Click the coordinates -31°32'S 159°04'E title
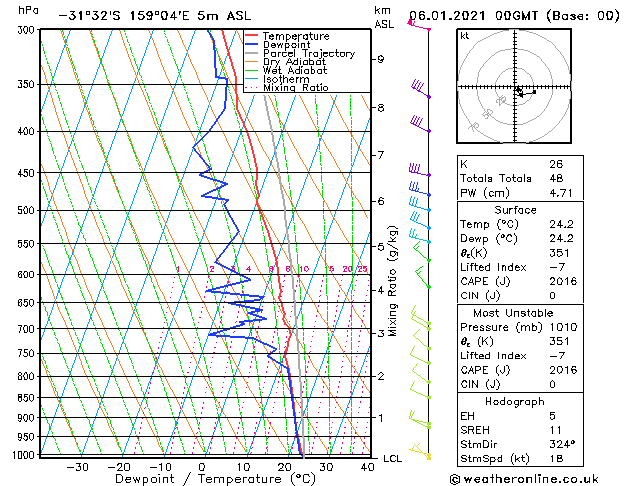Image resolution: width=629 pixels, height=486 pixels. 154,16
